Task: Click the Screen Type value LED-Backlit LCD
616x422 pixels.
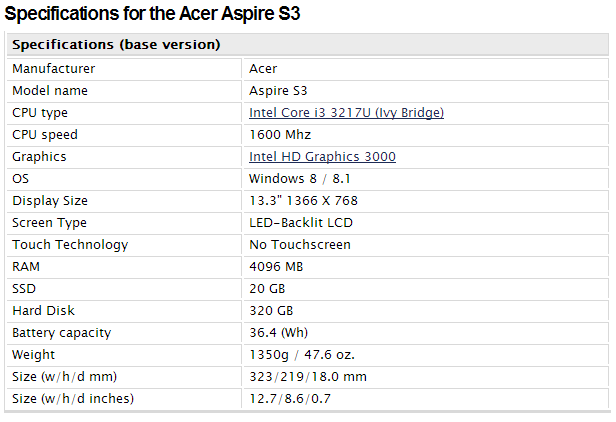Action: point(301,223)
